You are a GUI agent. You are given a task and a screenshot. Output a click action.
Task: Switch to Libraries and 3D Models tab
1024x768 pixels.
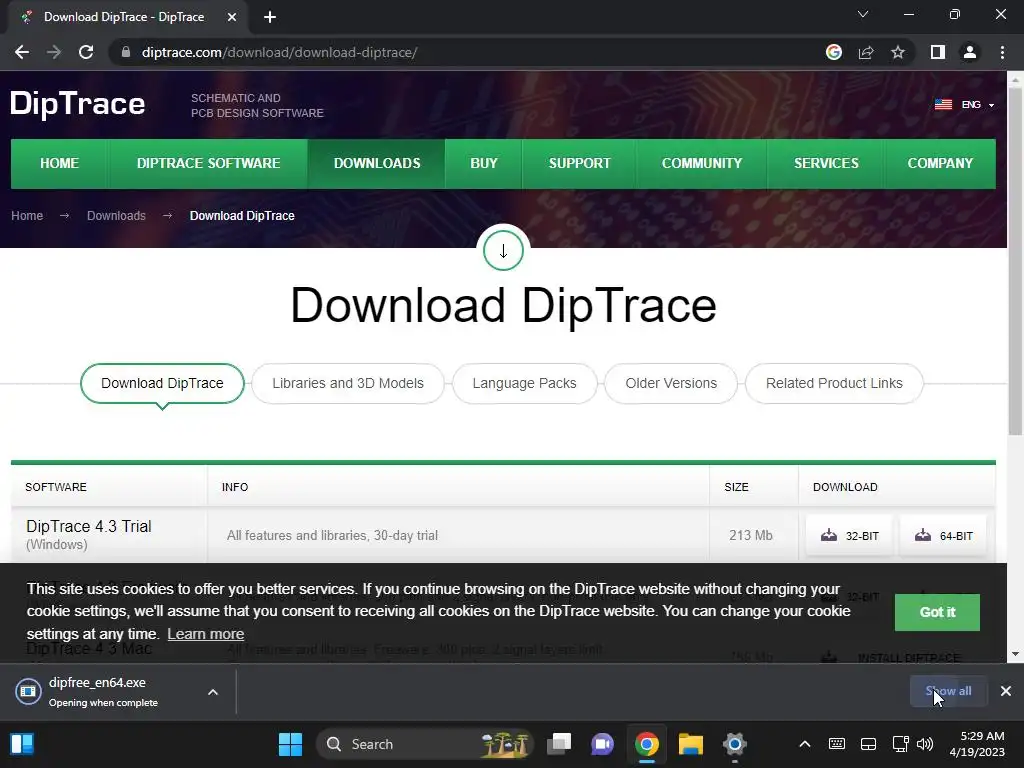coord(348,383)
